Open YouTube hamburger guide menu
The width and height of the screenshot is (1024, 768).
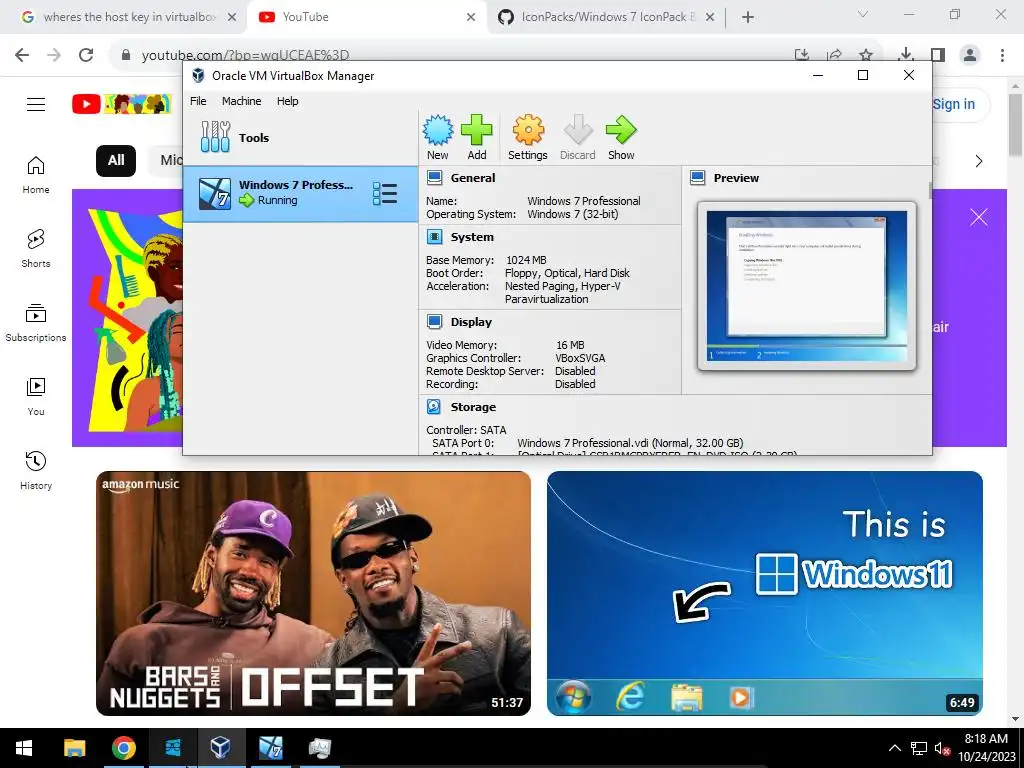(x=36, y=104)
